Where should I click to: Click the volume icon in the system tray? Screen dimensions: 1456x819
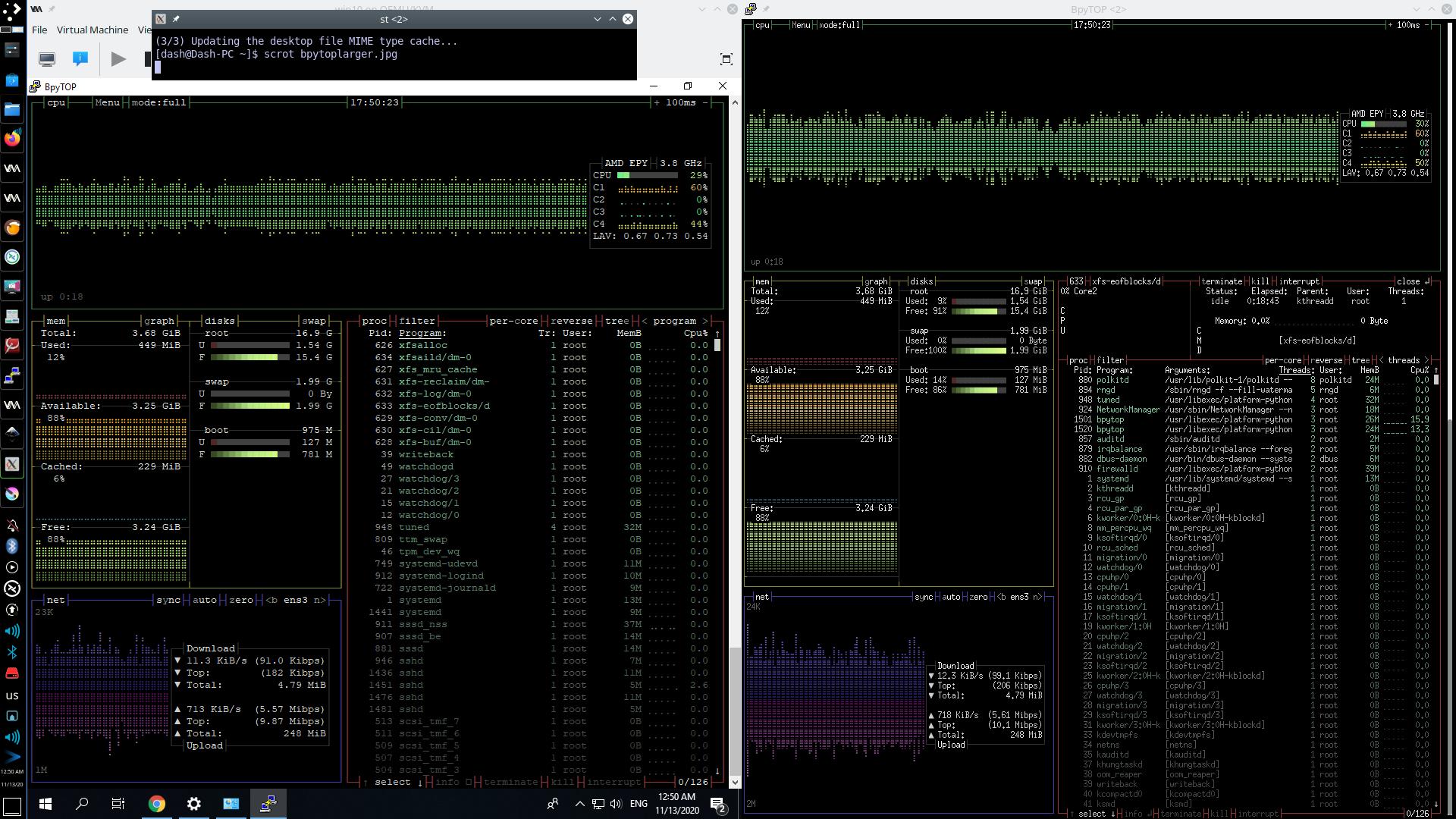615,804
